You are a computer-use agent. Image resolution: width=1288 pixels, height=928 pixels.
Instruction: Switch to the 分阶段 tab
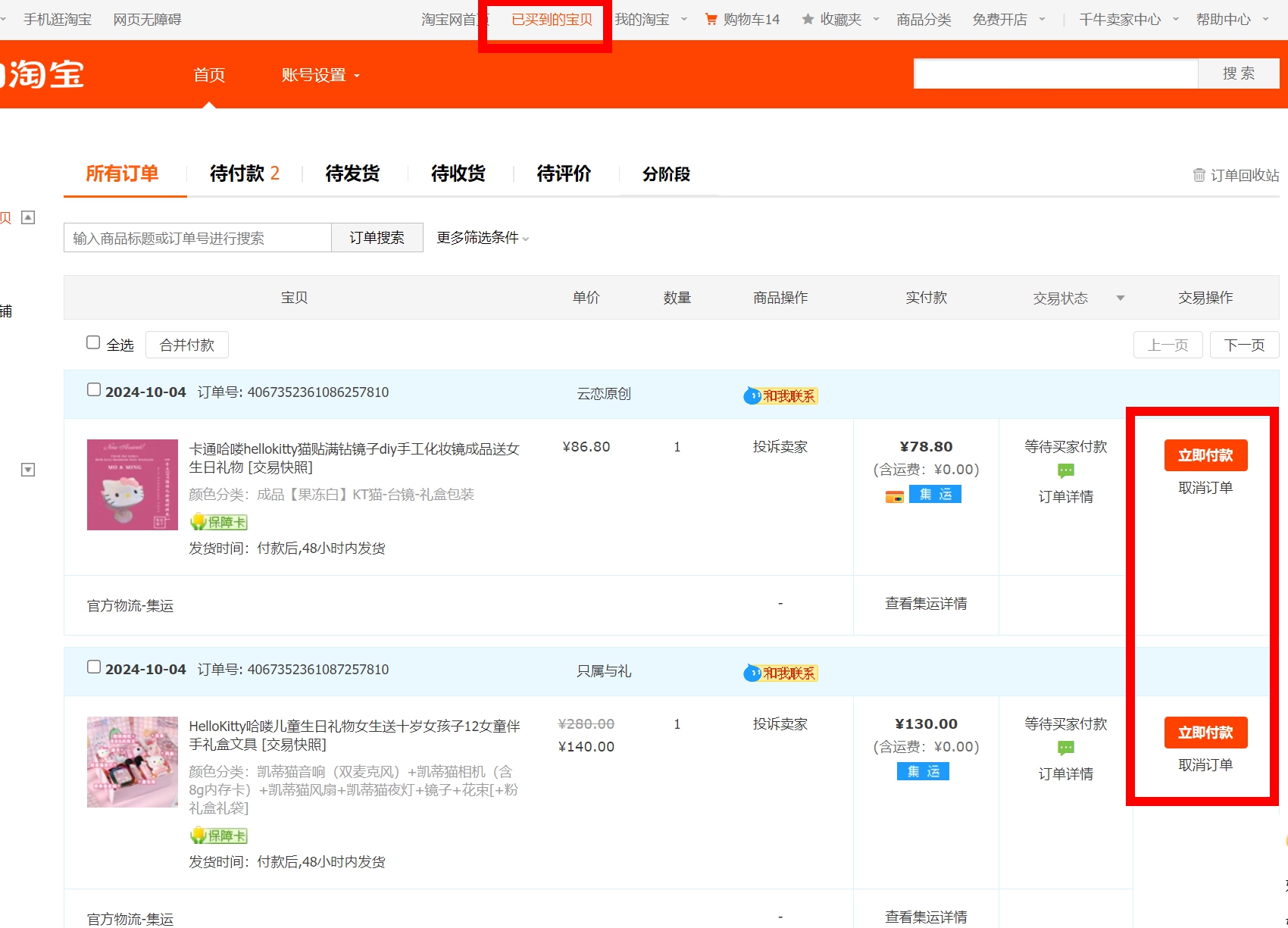[666, 174]
